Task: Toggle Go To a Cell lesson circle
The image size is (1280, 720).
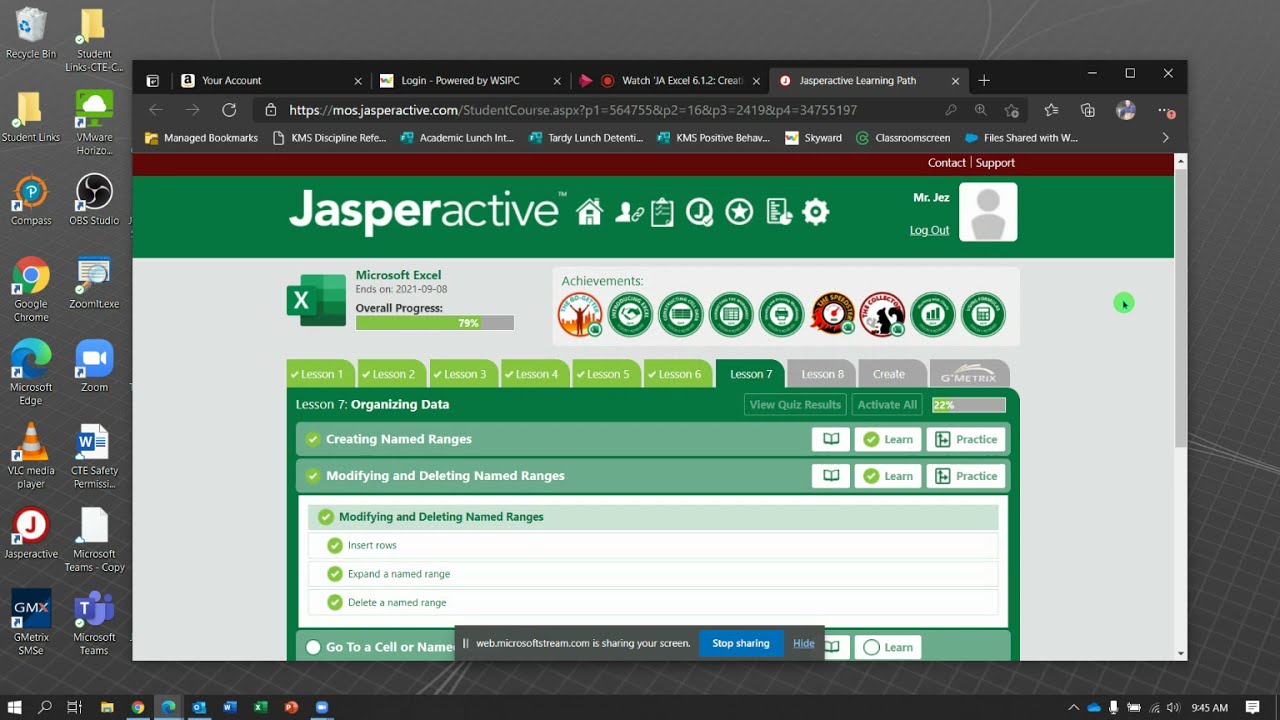Action: 313,647
